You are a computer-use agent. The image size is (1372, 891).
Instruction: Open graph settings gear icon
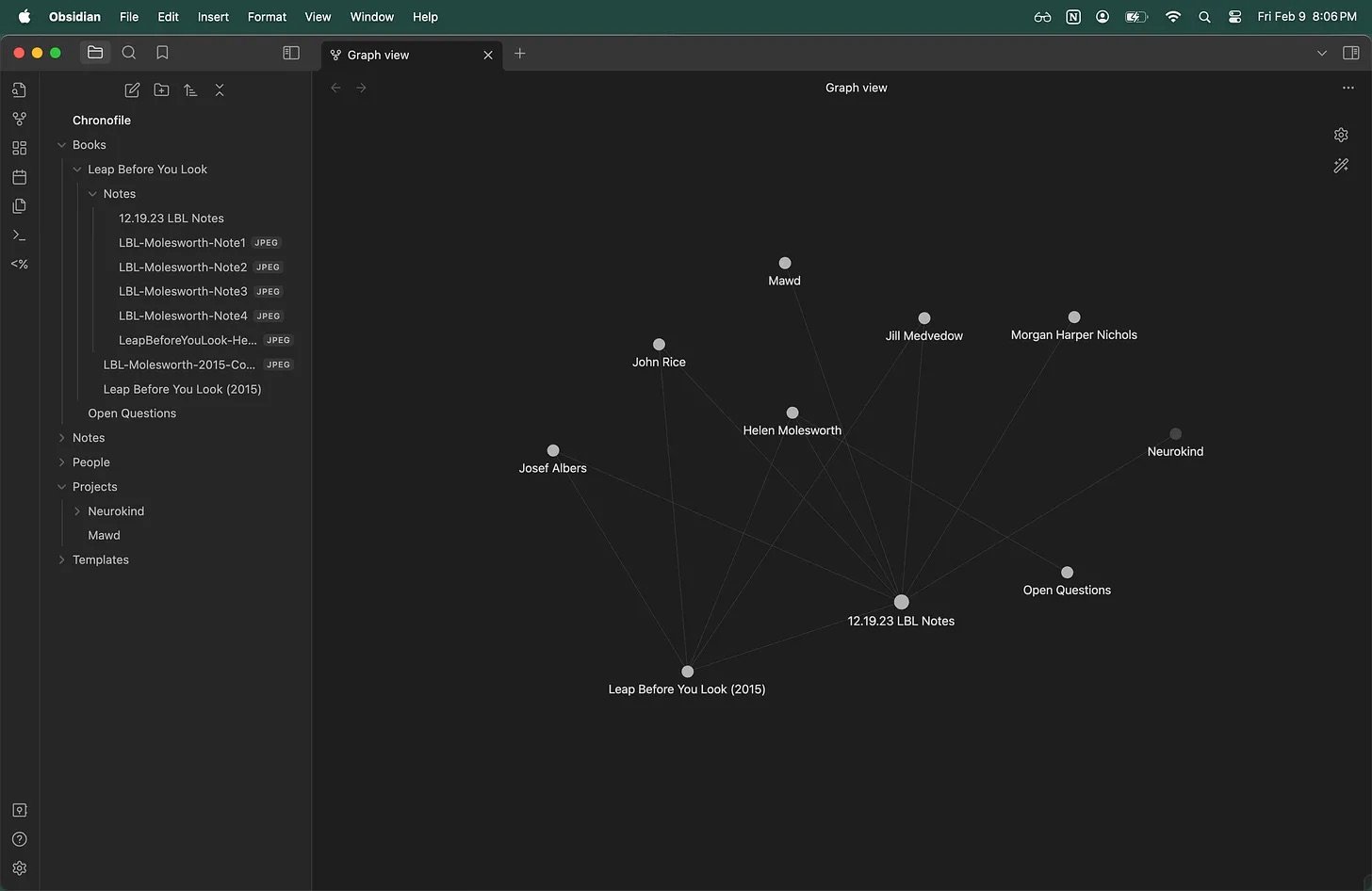click(1341, 135)
